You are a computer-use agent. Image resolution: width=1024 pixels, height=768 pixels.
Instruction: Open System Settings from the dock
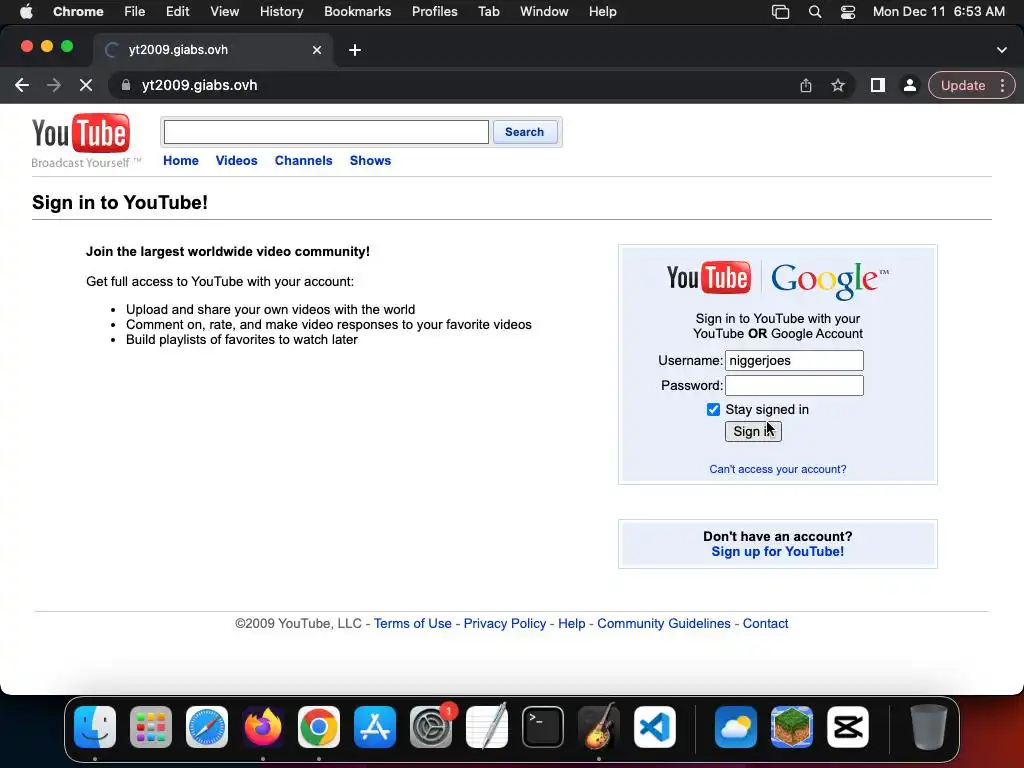click(431, 727)
